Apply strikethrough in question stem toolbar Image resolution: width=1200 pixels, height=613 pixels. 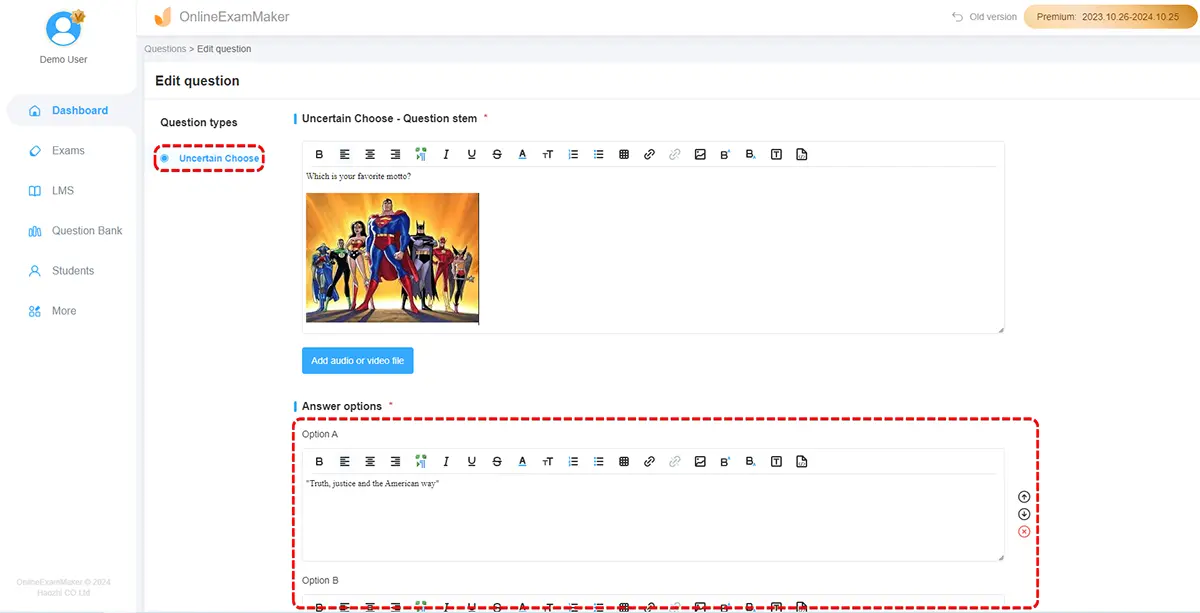pyautogui.click(x=497, y=154)
